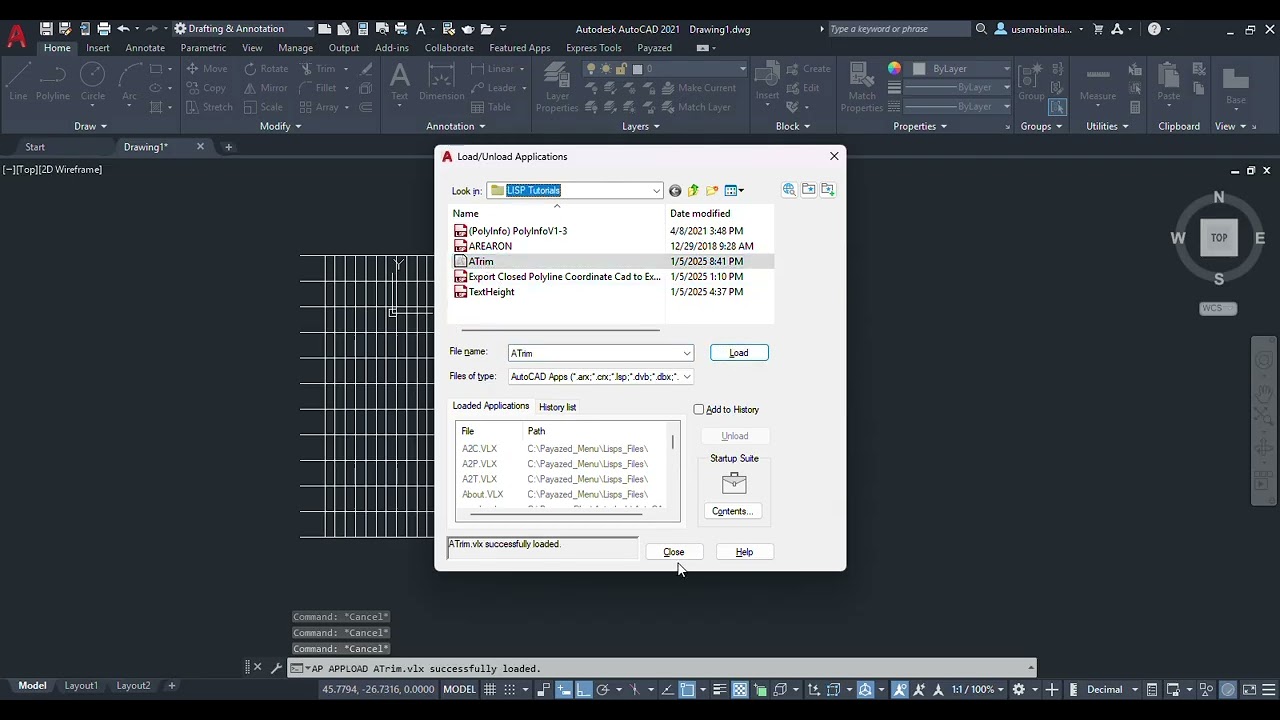Open Drafting & Annotation workspace dropdown
The image size is (1280, 720).
(310, 29)
